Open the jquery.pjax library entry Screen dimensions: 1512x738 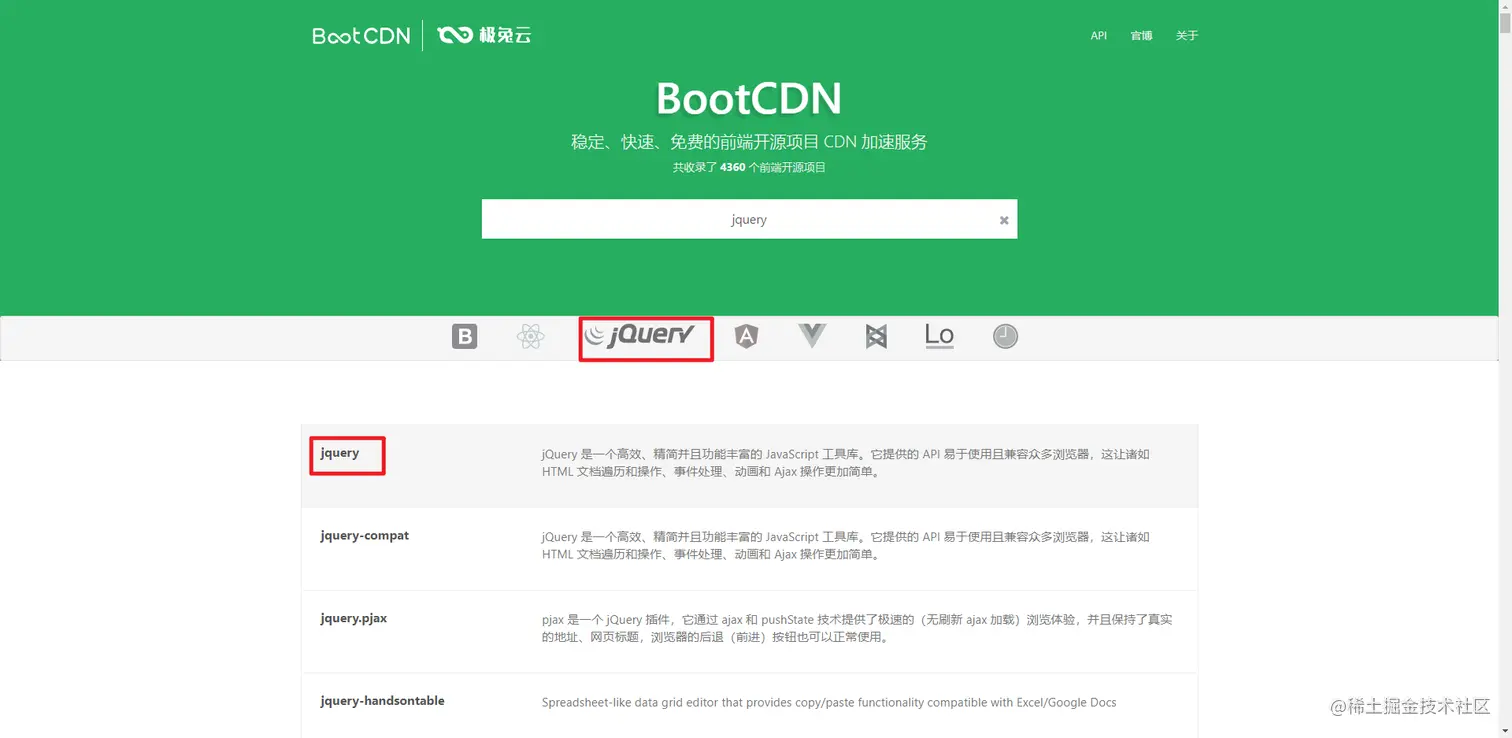click(353, 619)
